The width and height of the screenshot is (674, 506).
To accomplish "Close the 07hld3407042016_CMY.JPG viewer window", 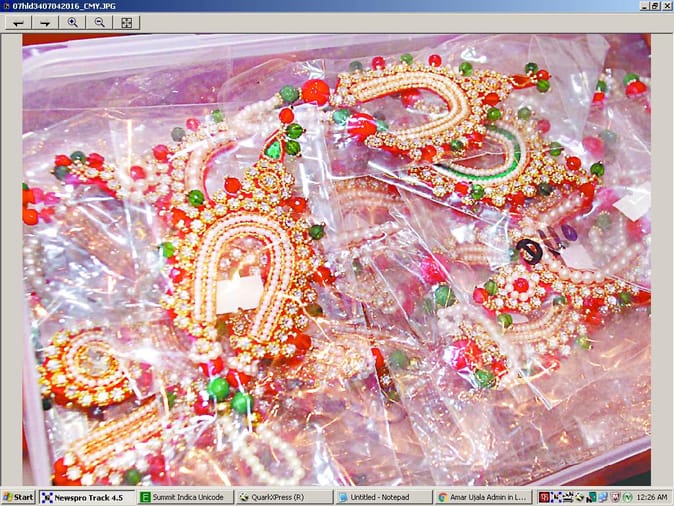I will (x=665, y=6).
